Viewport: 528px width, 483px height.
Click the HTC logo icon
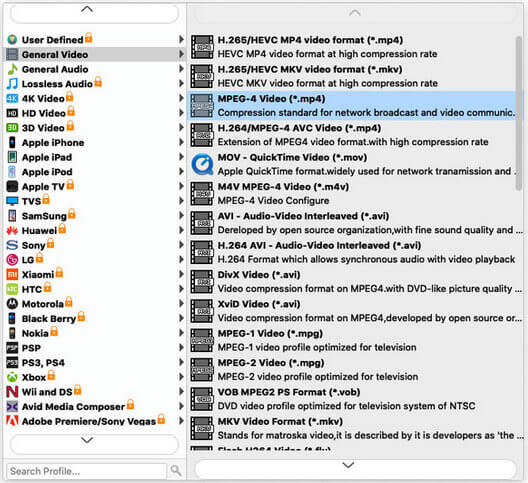pyautogui.click(x=12, y=289)
